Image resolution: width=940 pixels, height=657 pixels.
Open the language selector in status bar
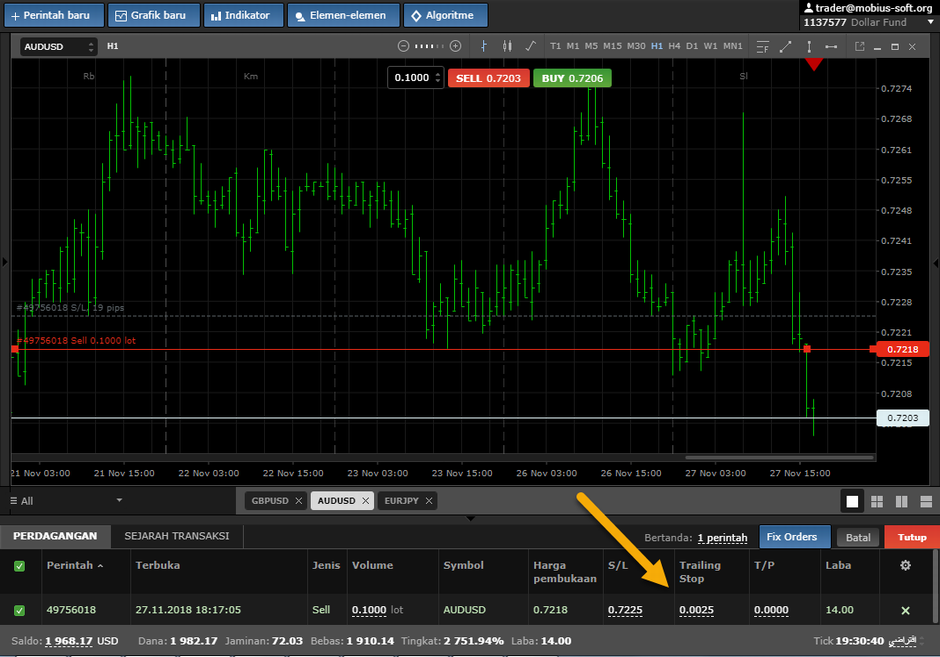[905, 641]
